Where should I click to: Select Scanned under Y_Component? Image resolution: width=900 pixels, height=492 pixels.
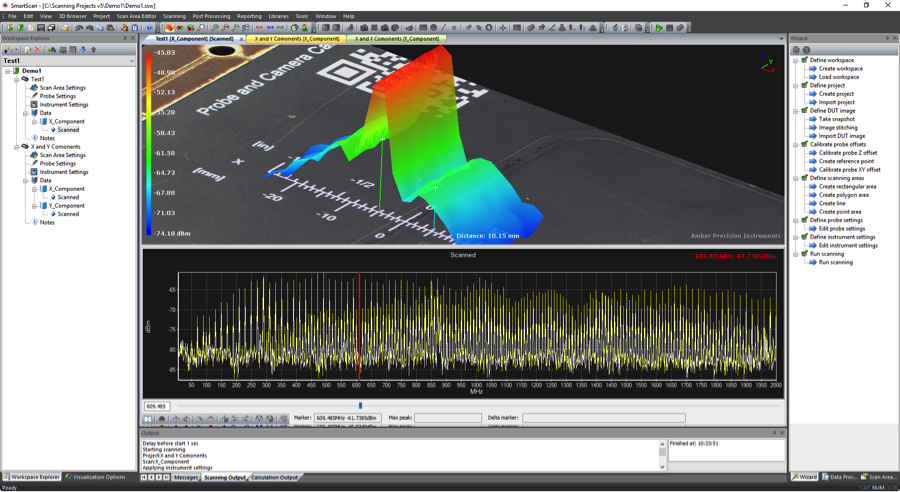coord(68,214)
